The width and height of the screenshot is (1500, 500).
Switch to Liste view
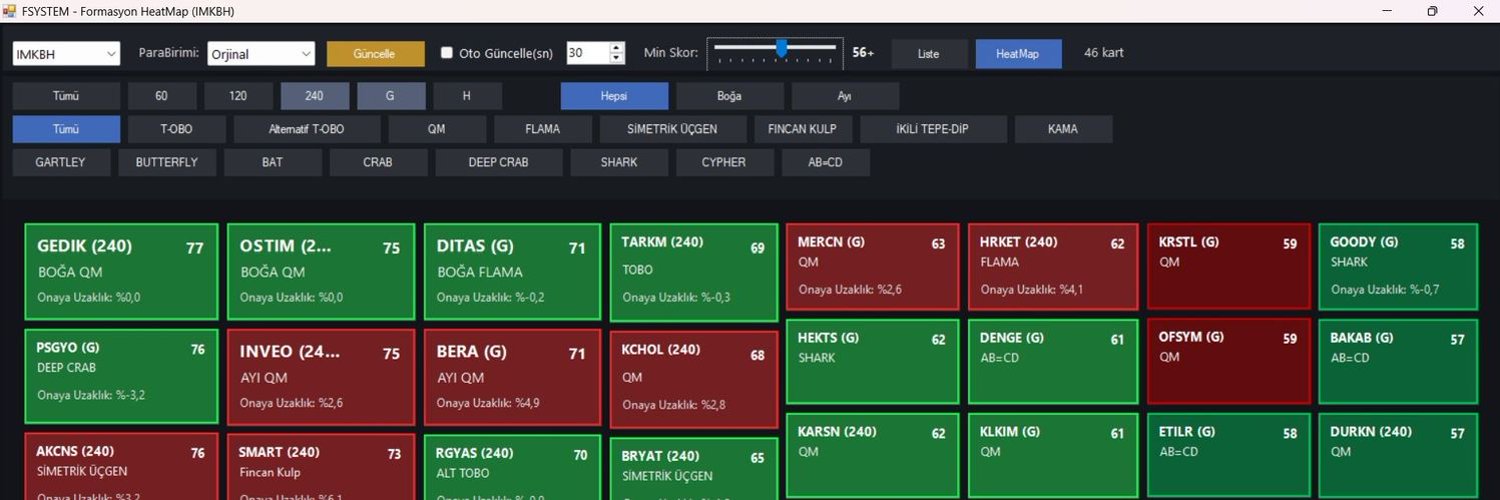(929, 54)
